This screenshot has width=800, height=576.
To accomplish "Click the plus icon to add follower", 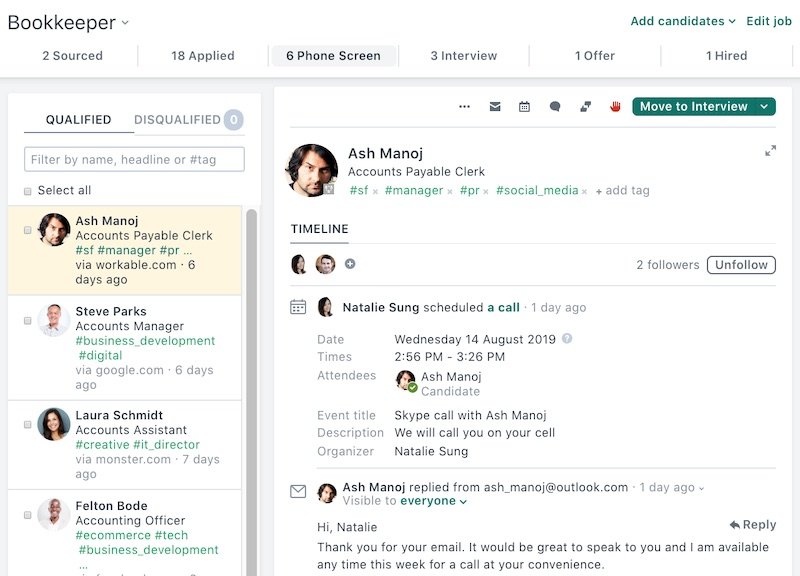I will [350, 264].
